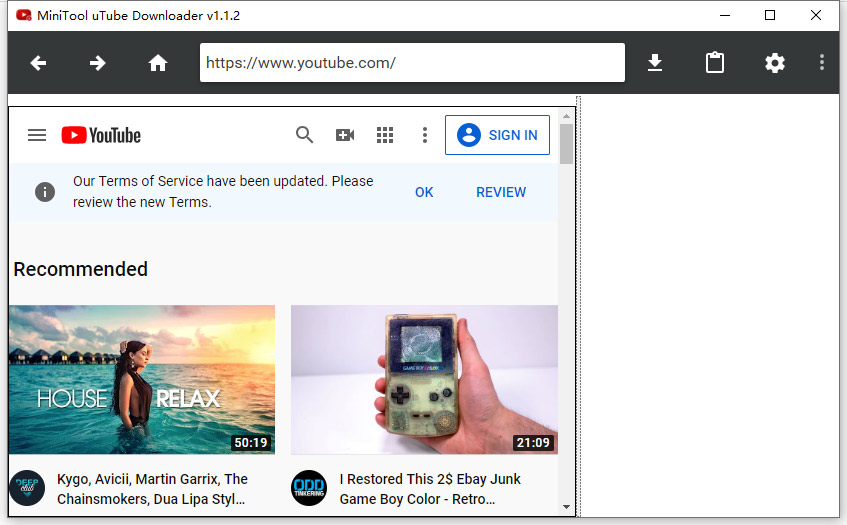
Task: Click REVIEW on Terms of Service notice
Action: click(x=501, y=192)
